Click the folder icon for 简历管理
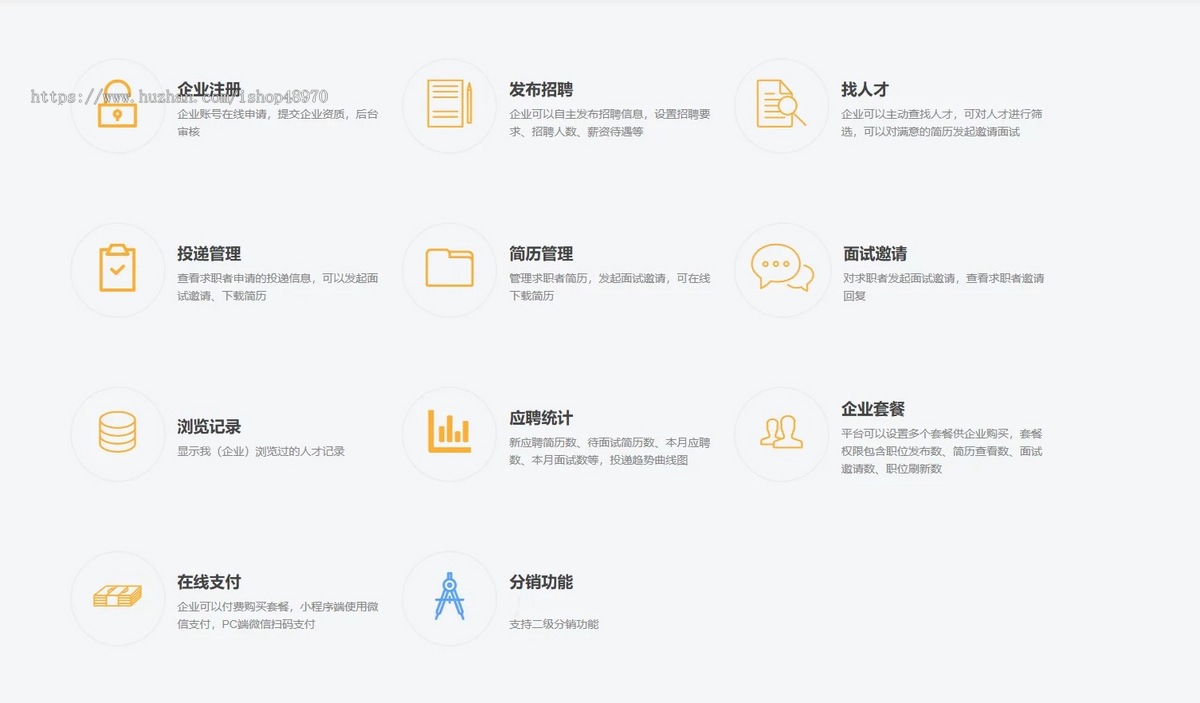 [449, 268]
